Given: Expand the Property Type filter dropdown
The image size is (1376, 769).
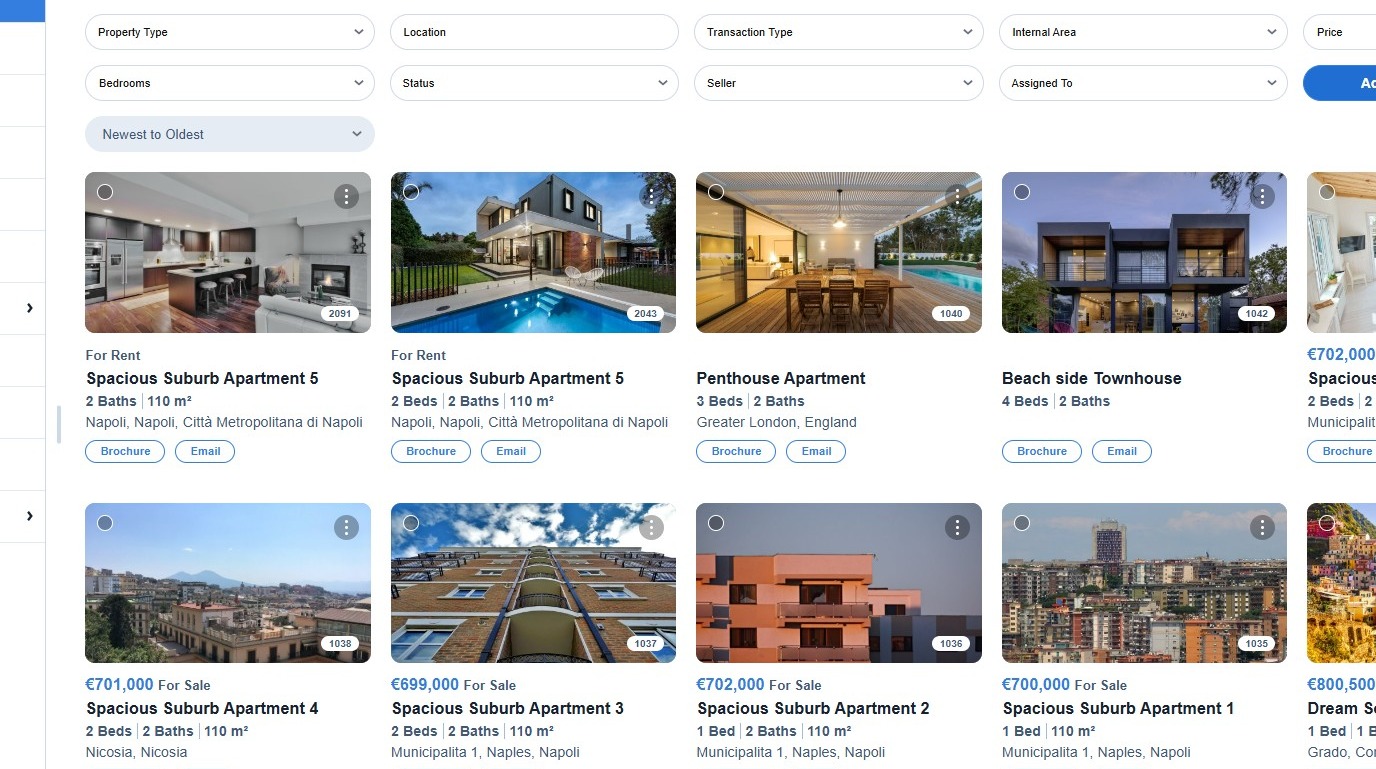Looking at the screenshot, I should tap(230, 32).
